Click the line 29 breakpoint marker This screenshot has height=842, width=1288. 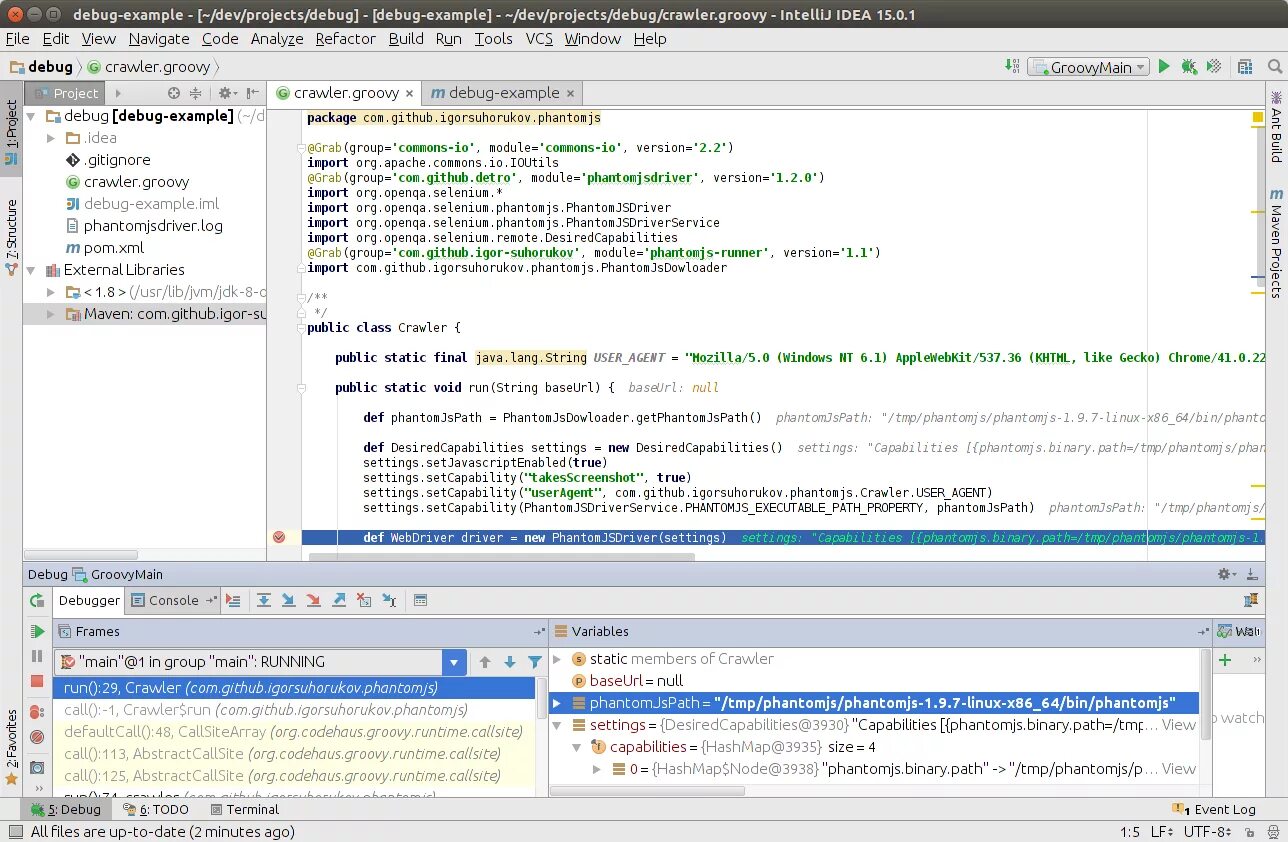(279, 538)
